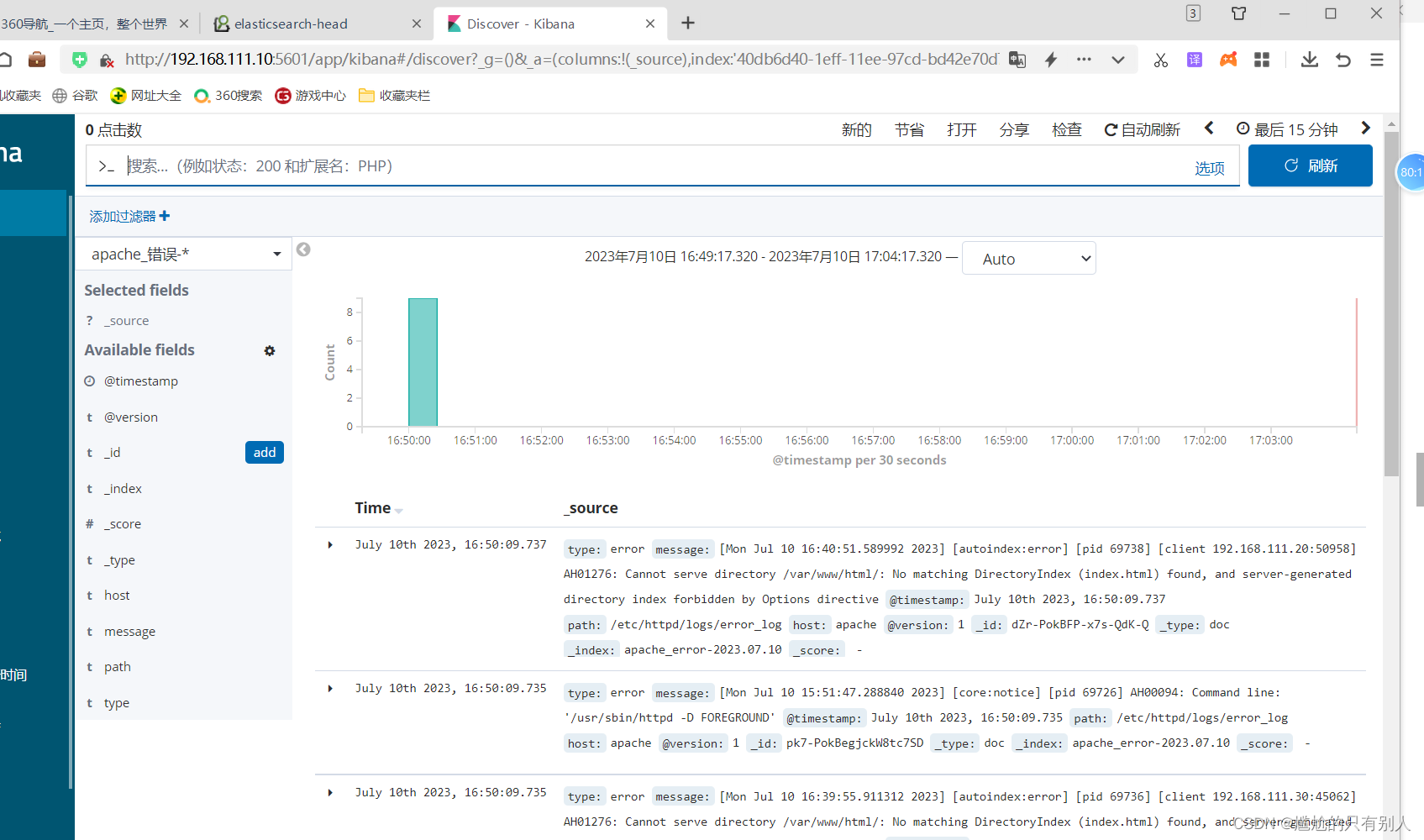Open the browser hamburger menu
This screenshot has height=840, width=1424.
pos(1377,60)
